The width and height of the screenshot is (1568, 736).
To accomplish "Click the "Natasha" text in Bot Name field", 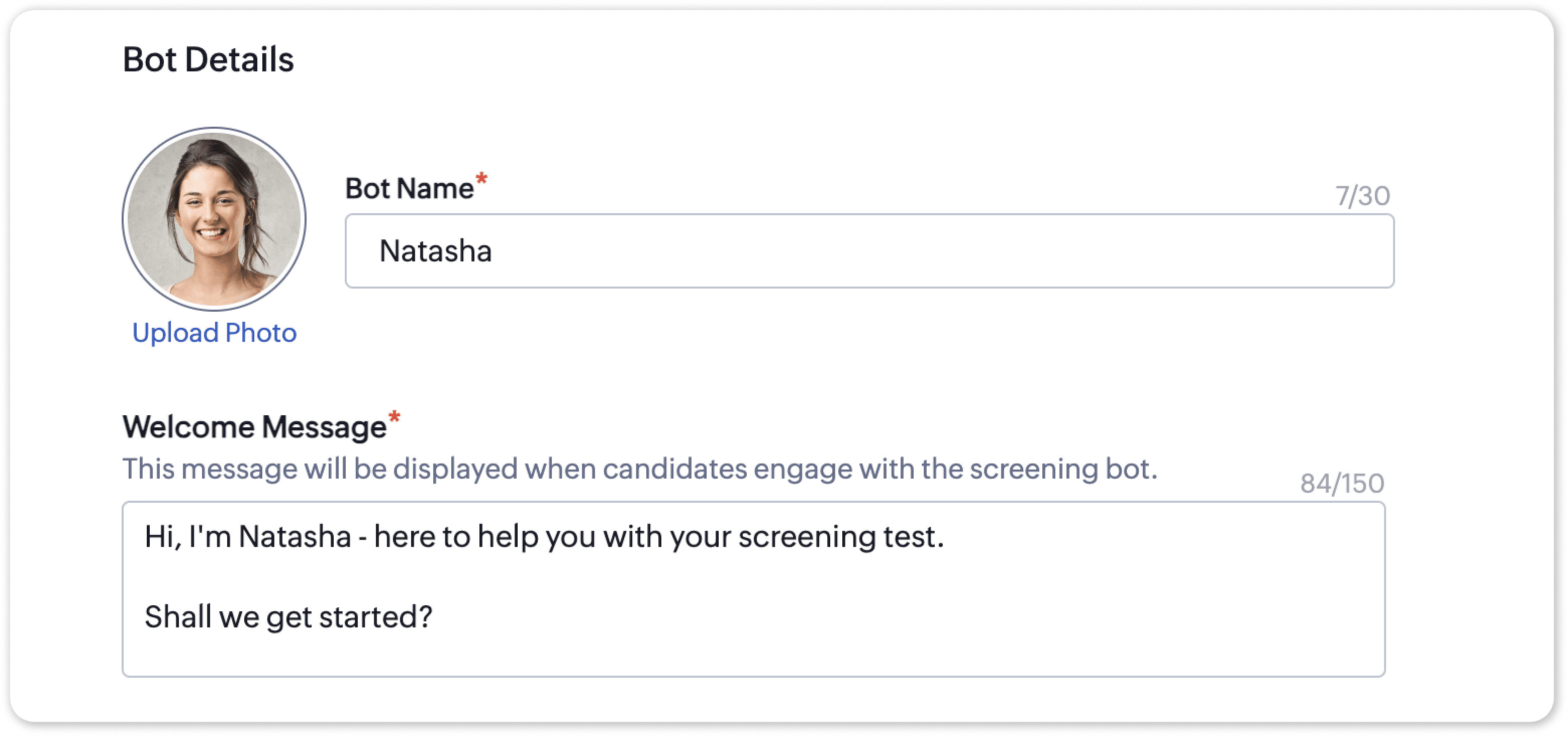I will [x=435, y=251].
